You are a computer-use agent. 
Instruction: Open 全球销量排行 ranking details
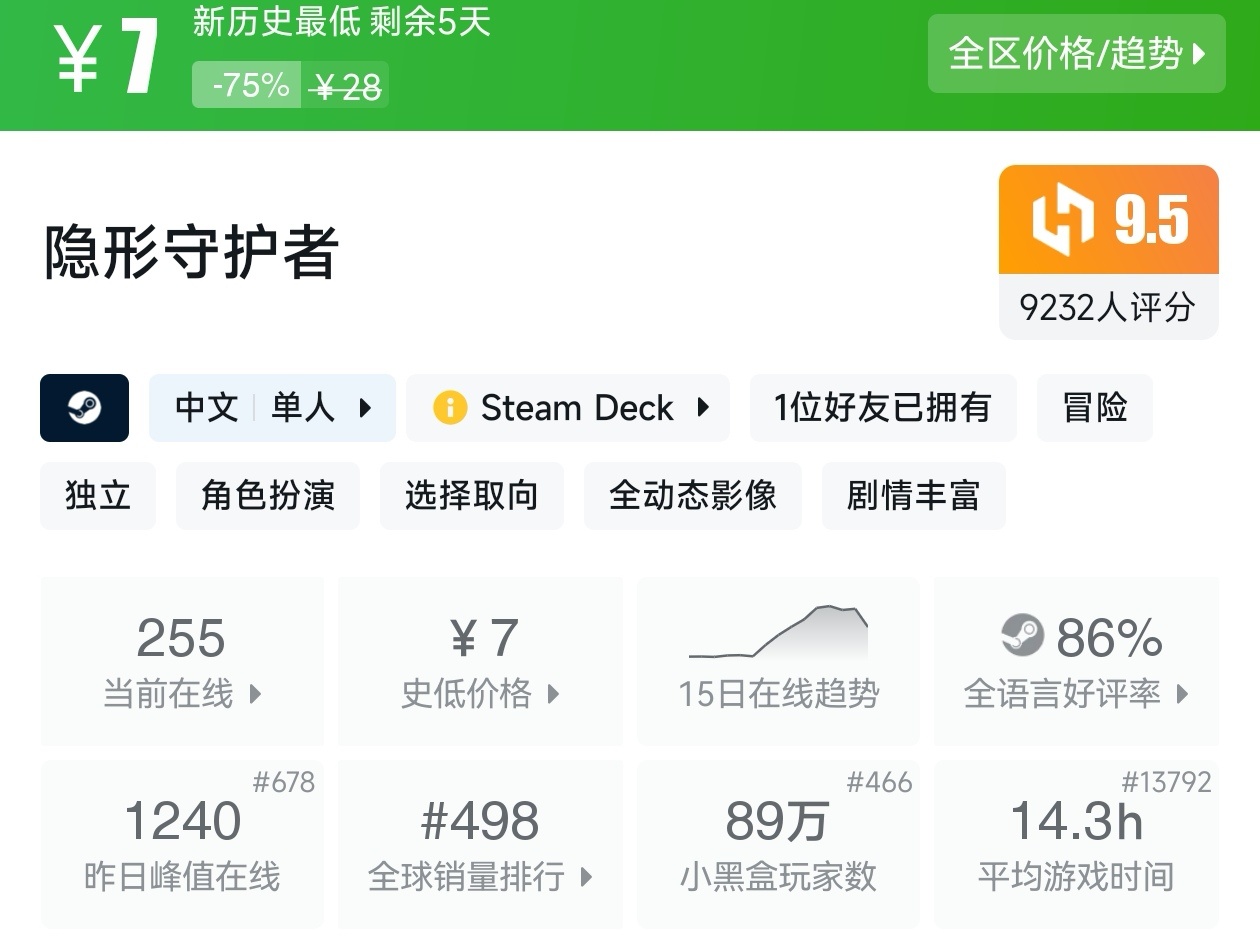point(480,844)
